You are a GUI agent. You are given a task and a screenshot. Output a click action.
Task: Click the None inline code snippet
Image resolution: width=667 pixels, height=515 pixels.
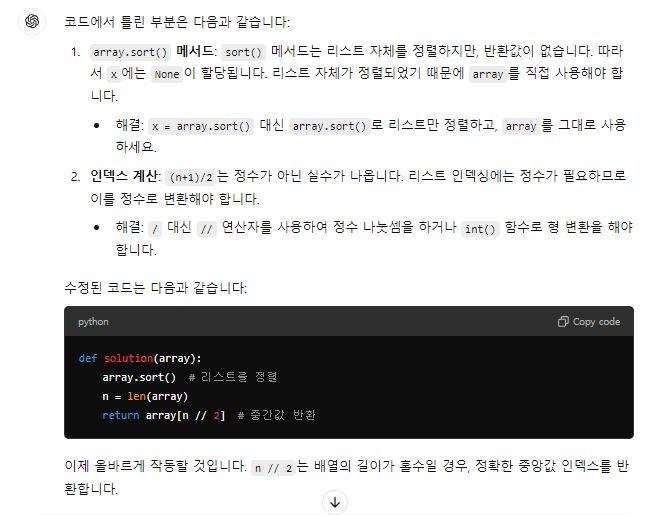point(167,74)
